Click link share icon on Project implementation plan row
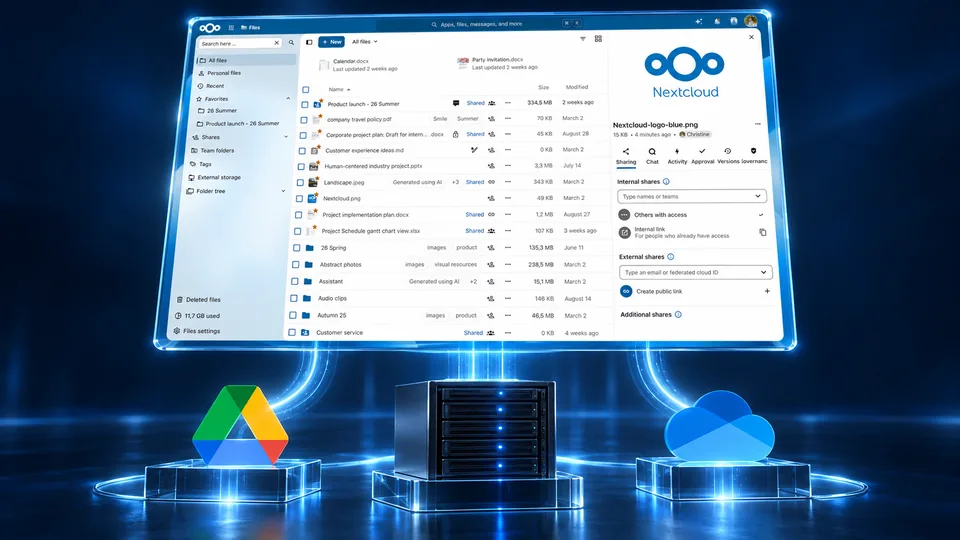The height and width of the screenshot is (540, 960). (x=491, y=214)
